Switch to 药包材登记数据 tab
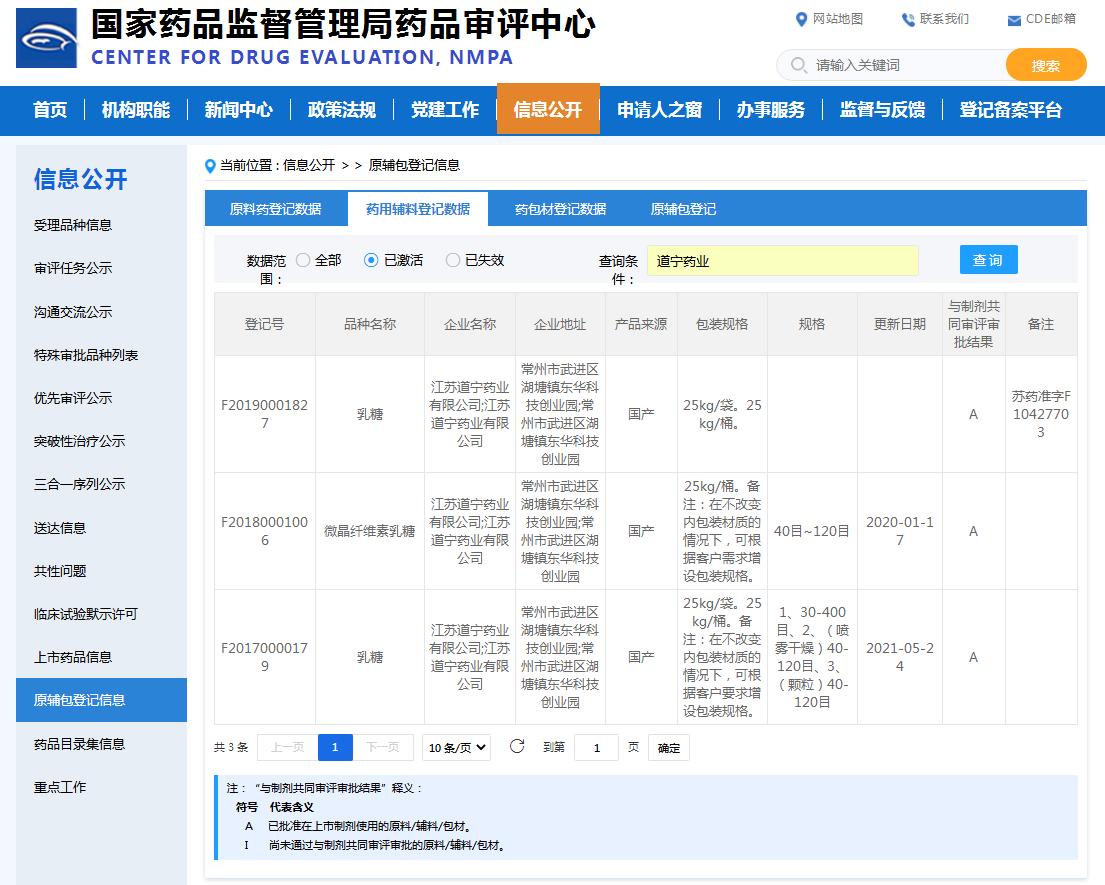1105x885 pixels. coord(560,209)
